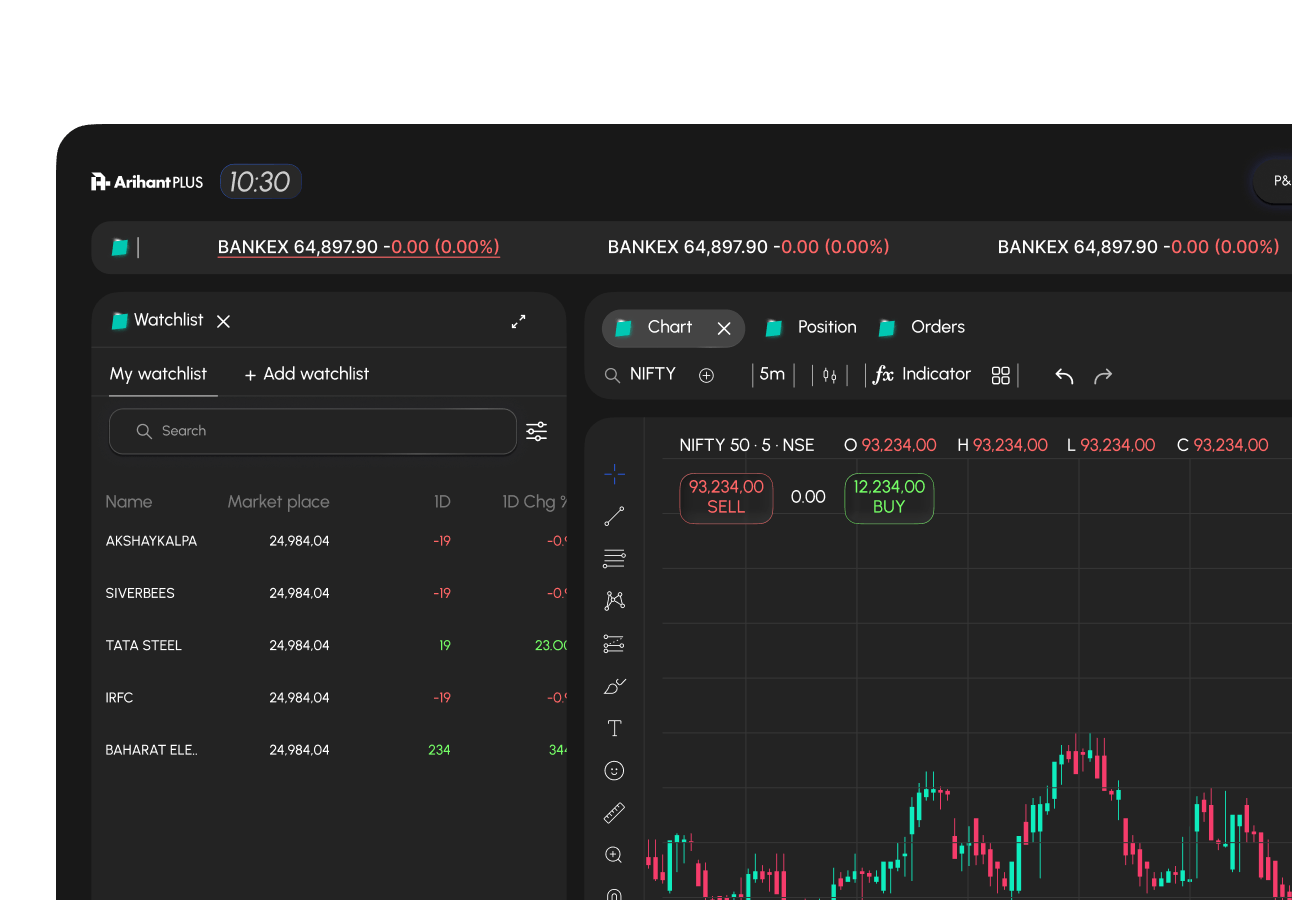Select the trend line drawing tool
The height and width of the screenshot is (900, 1292).
coord(614,516)
